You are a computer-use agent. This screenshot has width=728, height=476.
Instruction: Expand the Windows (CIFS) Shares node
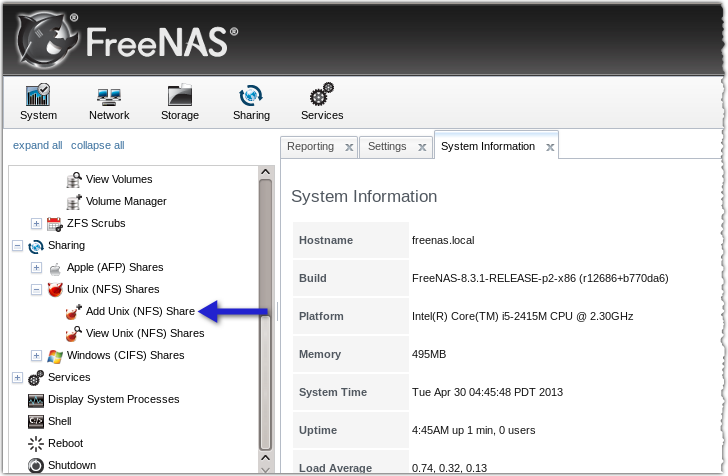tap(36, 356)
